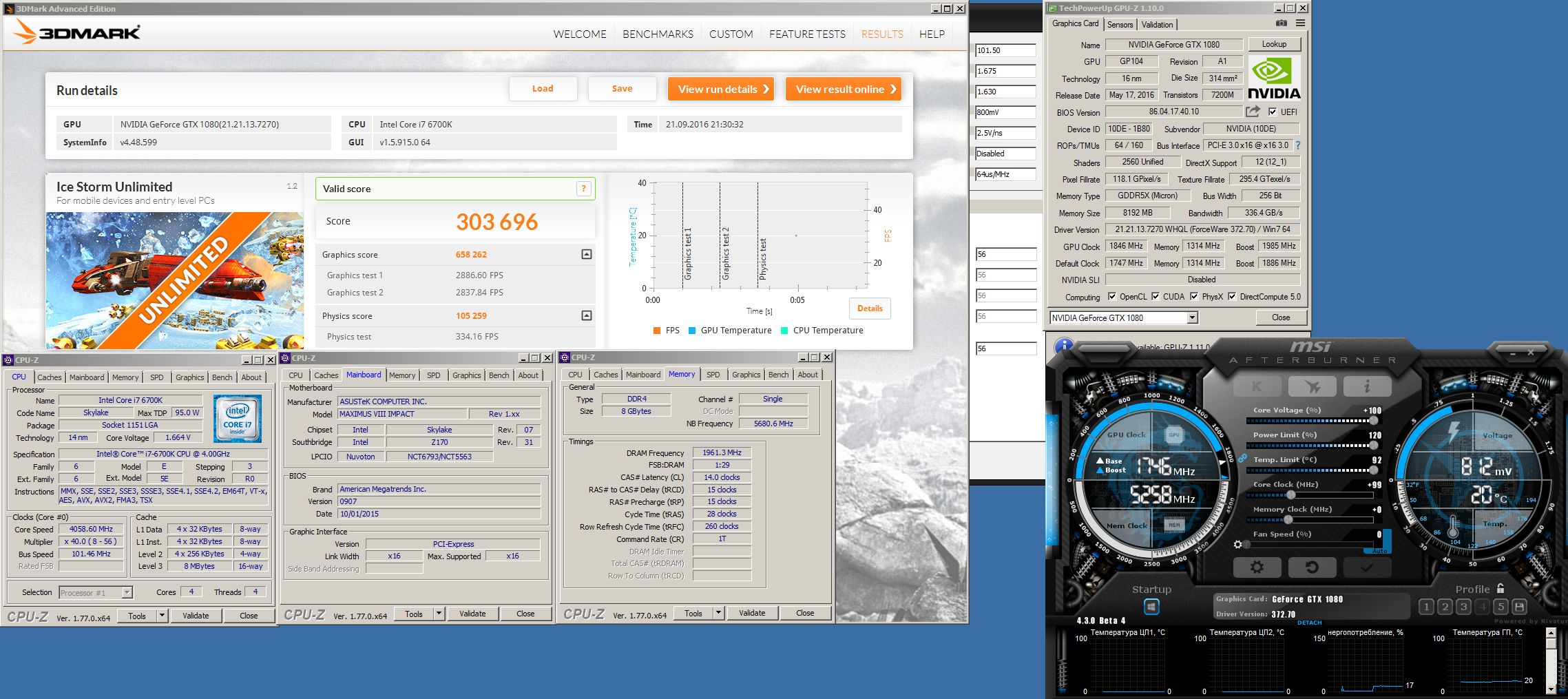Click the NVIDIA logo in GPU-Z
The image size is (1568, 699).
pos(1274,78)
